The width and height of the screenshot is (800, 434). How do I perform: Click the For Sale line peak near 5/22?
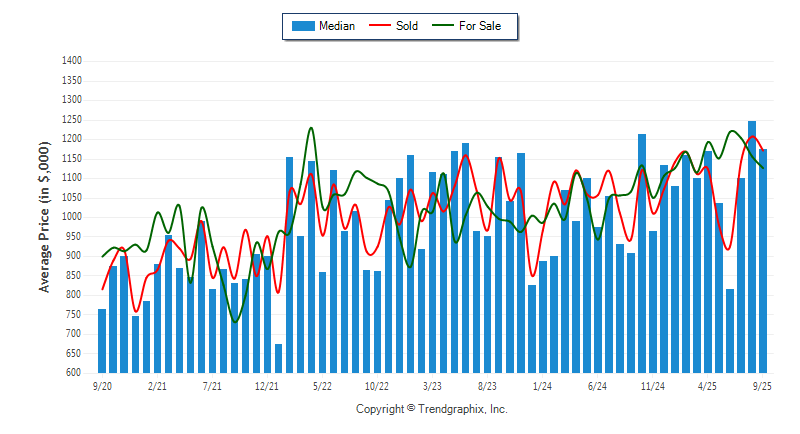pos(311,129)
